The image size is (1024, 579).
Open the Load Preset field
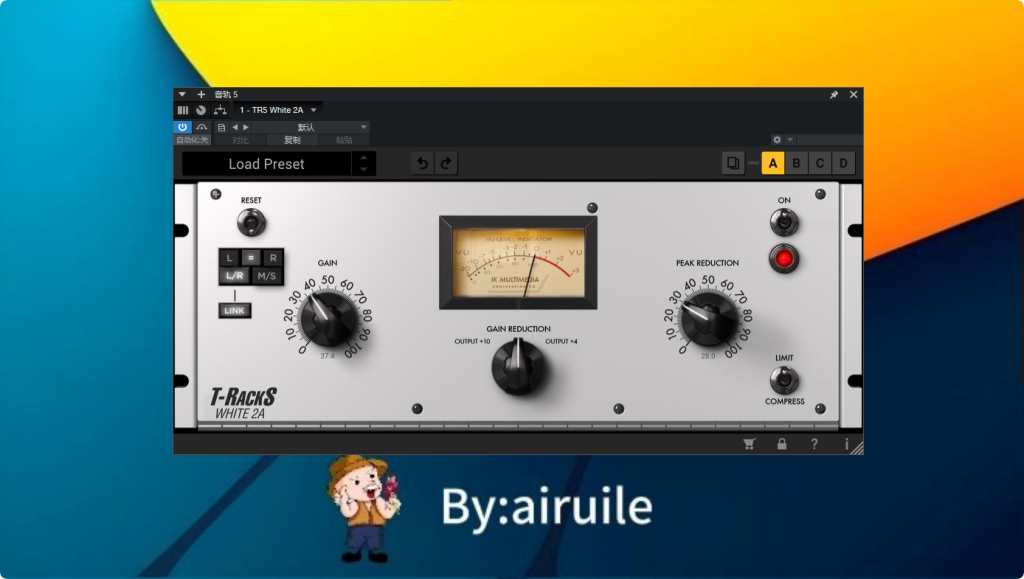266,164
